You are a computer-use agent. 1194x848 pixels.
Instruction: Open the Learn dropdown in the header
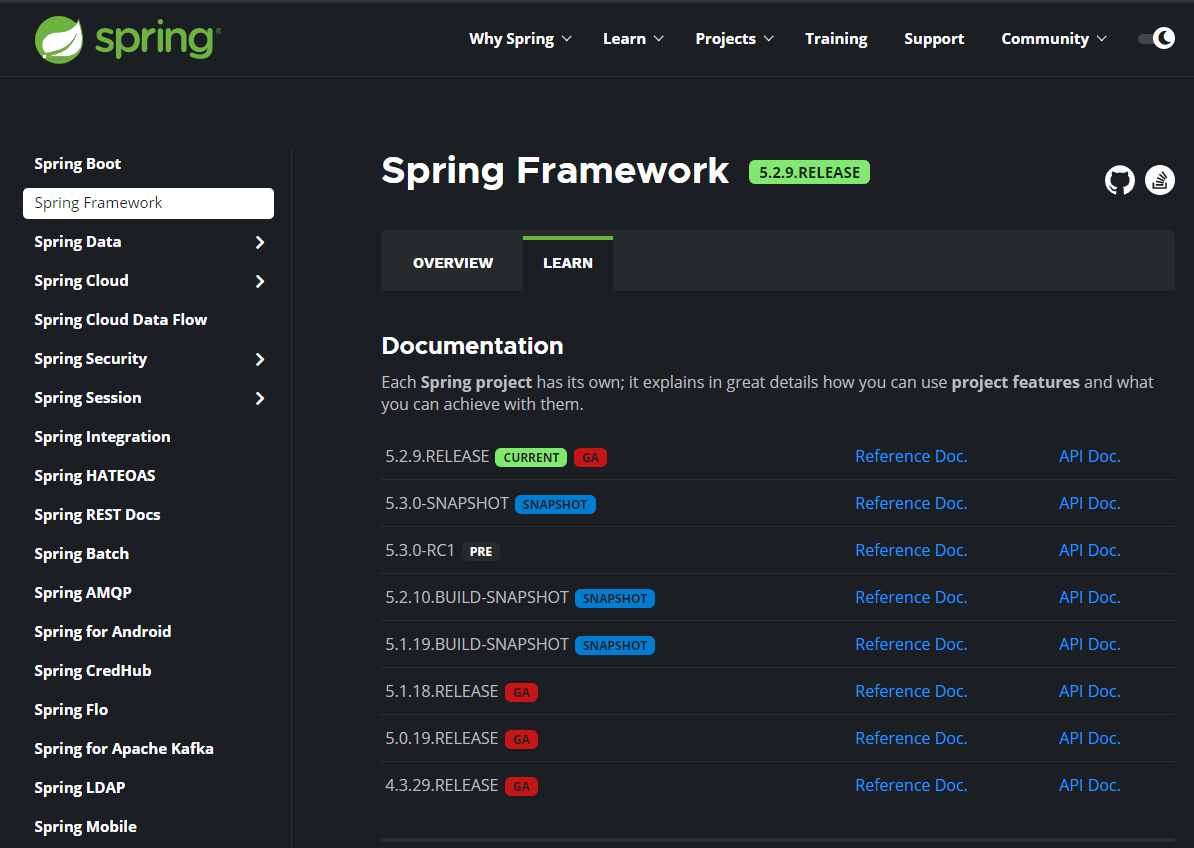[x=633, y=39]
